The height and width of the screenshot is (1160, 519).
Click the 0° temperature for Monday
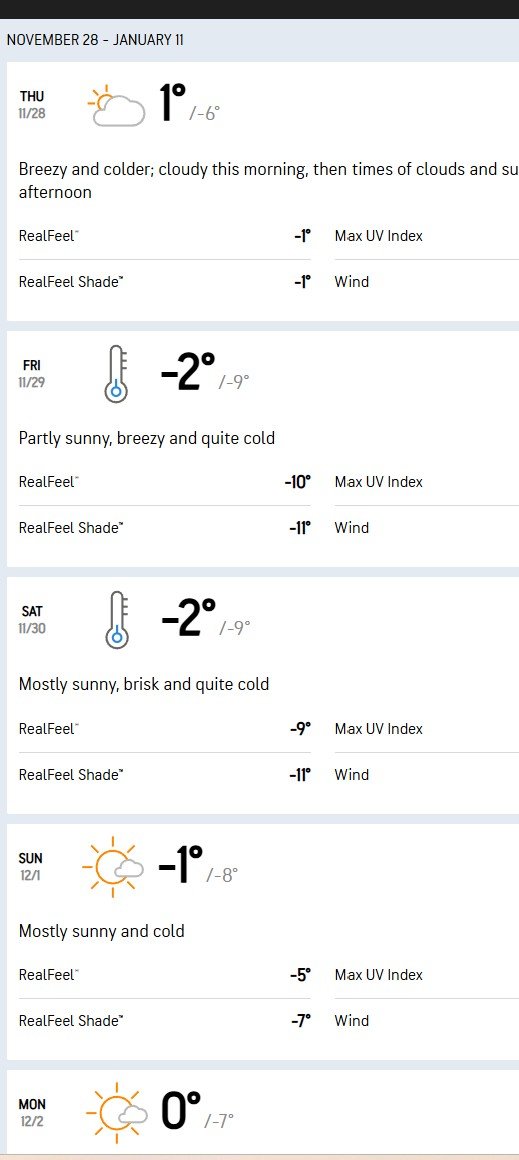click(x=181, y=1110)
